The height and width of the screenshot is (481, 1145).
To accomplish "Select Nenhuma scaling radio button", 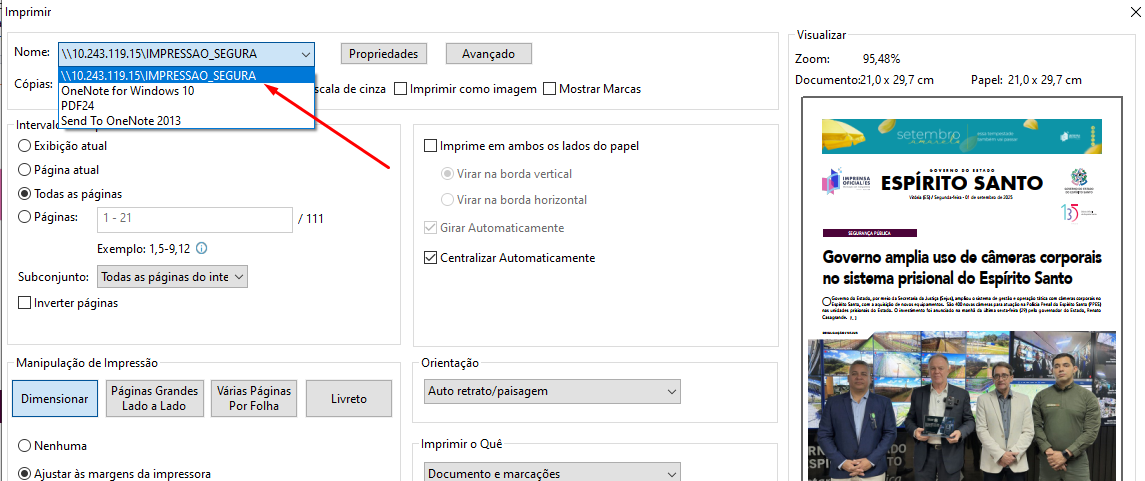I will point(24,445).
